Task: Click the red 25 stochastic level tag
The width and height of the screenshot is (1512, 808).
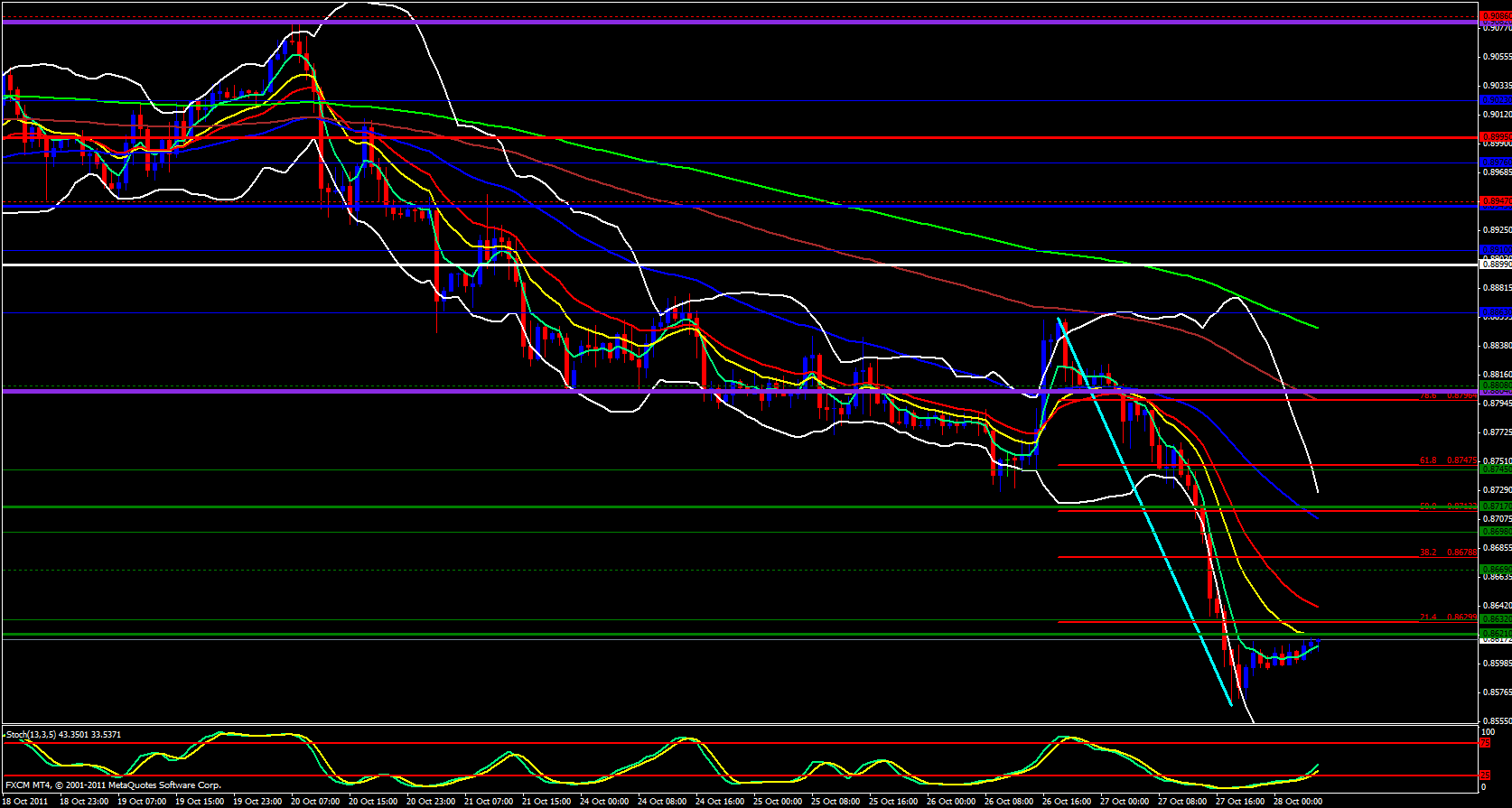Action: pyautogui.click(x=1484, y=775)
